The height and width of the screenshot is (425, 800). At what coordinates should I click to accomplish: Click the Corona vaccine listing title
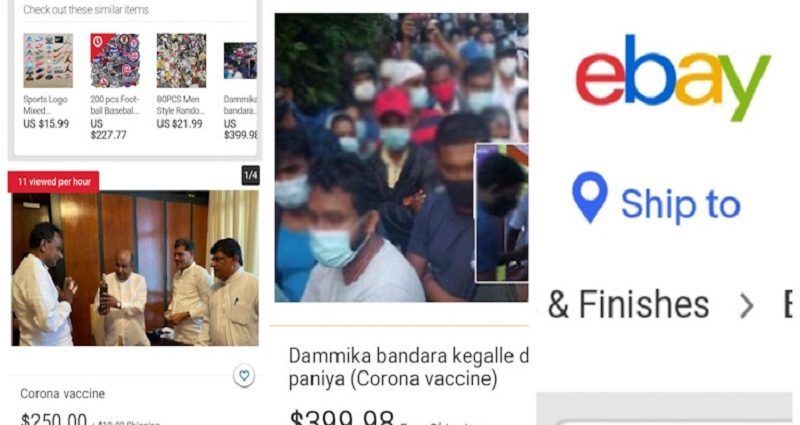[62, 394]
